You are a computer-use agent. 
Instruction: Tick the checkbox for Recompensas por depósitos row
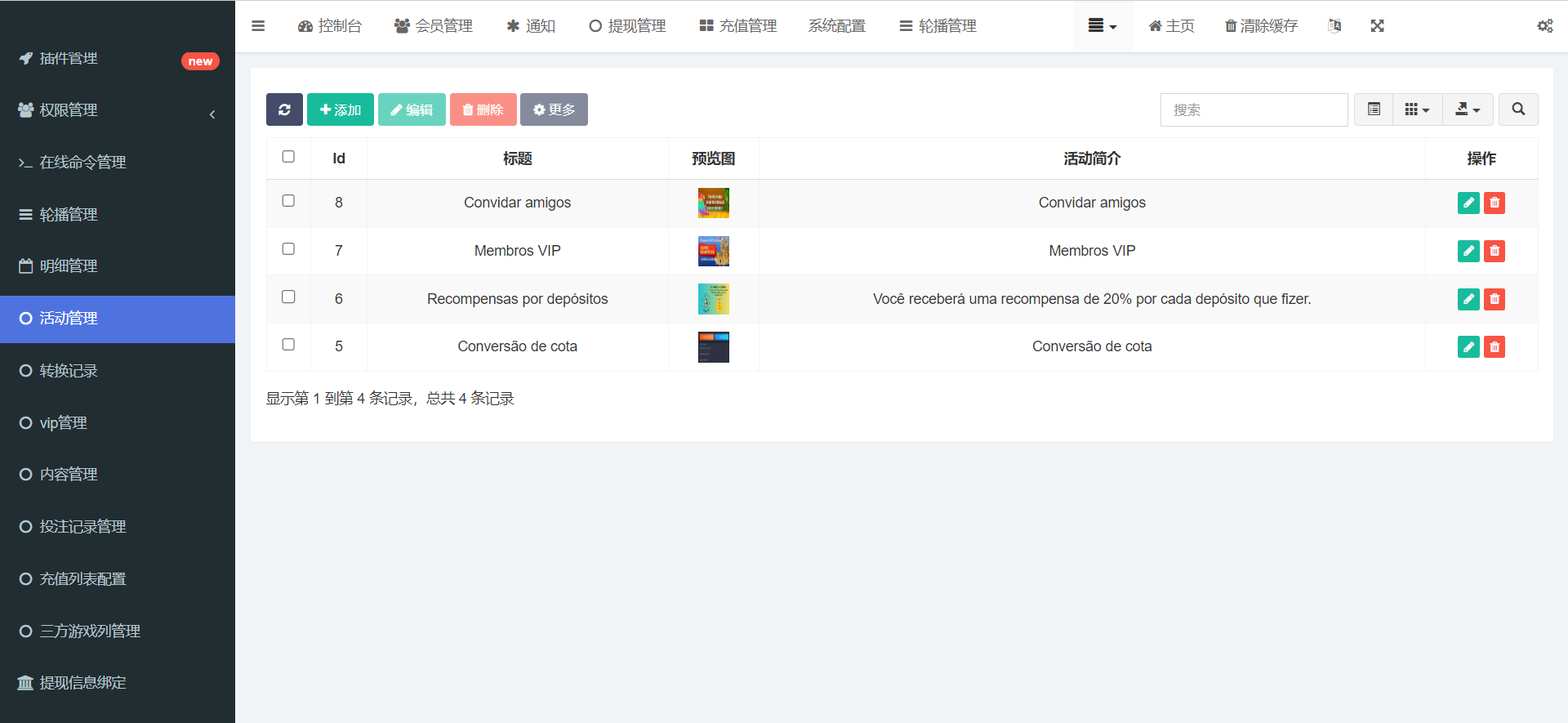288,297
